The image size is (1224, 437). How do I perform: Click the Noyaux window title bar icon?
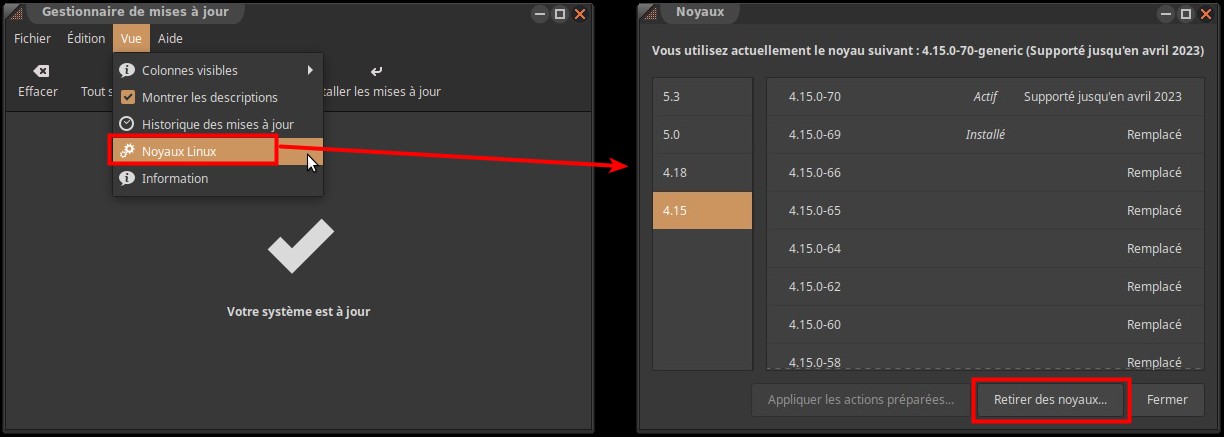pos(647,13)
